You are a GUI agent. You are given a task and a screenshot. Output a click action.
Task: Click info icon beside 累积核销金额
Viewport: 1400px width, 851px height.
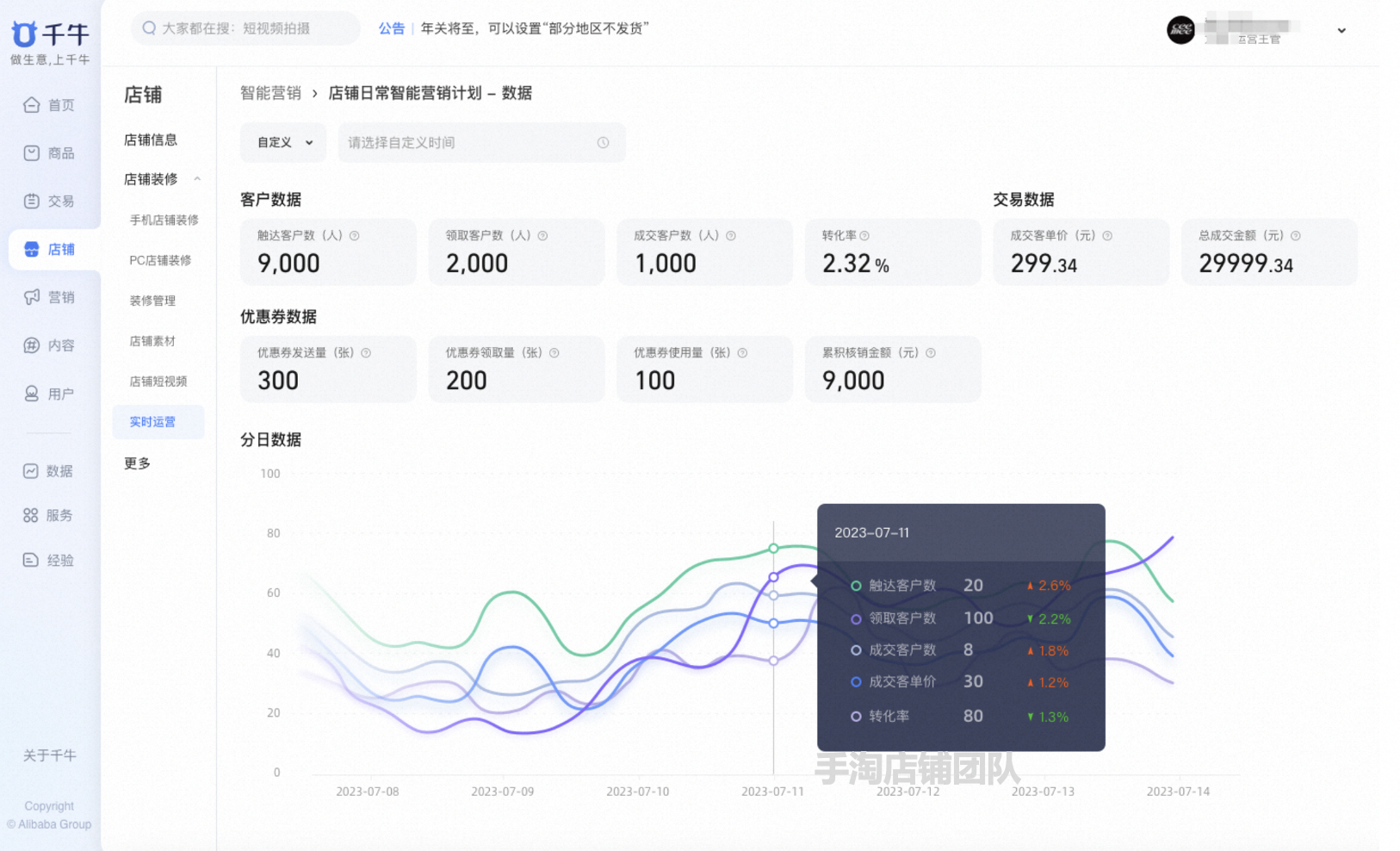pyautogui.click(x=931, y=353)
